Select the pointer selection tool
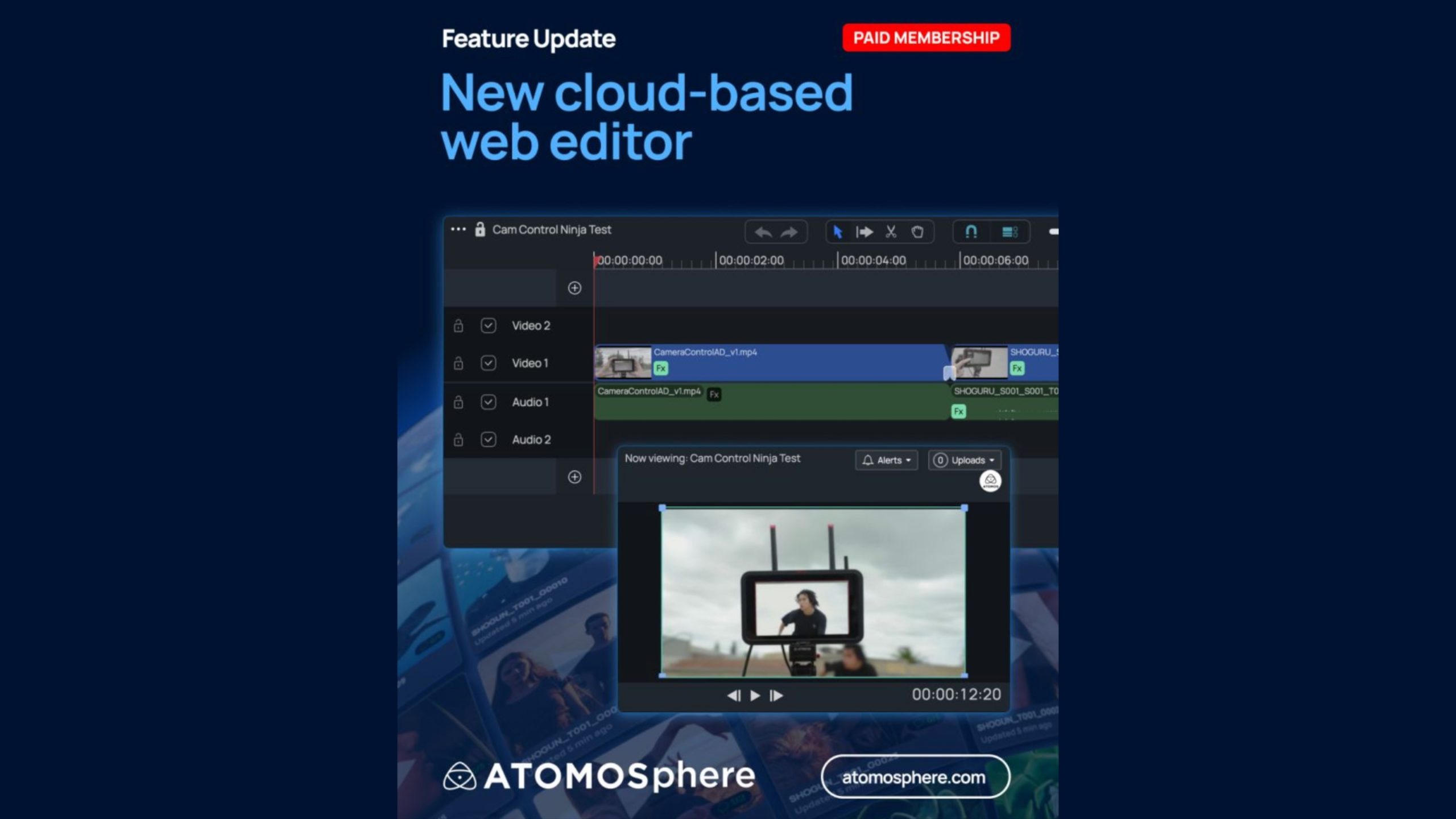This screenshot has width=1456, height=819. point(837,232)
